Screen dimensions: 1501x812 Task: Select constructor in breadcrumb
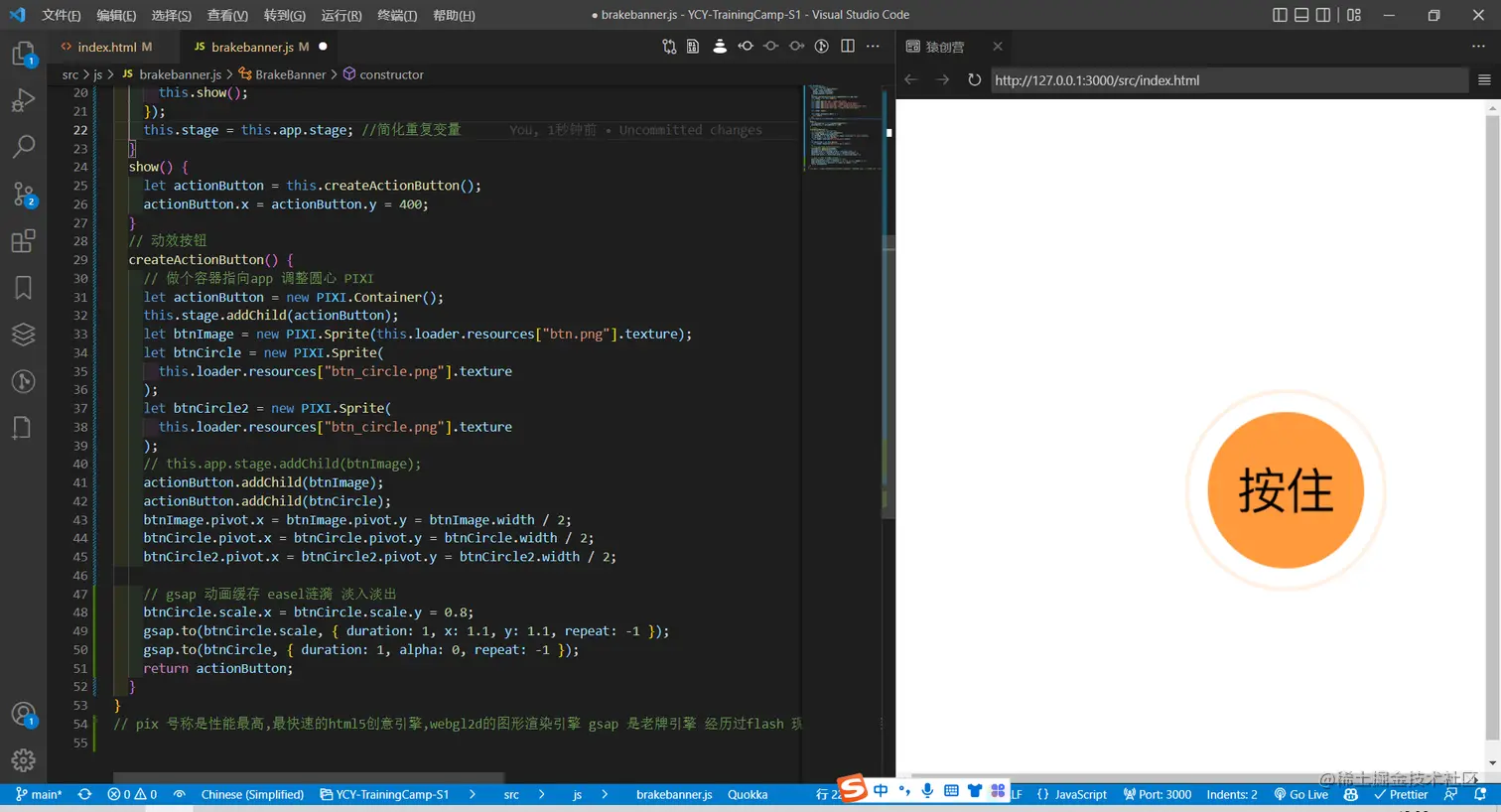tap(383, 74)
